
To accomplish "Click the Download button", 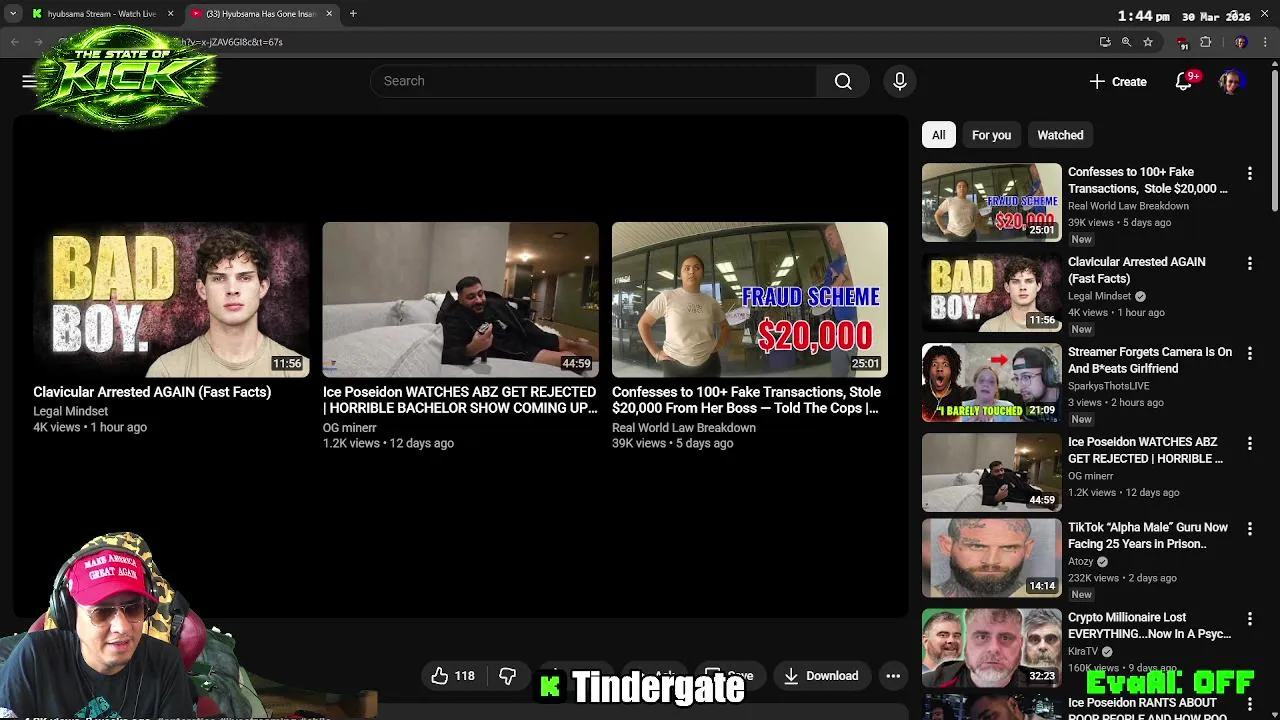I will coord(822,676).
